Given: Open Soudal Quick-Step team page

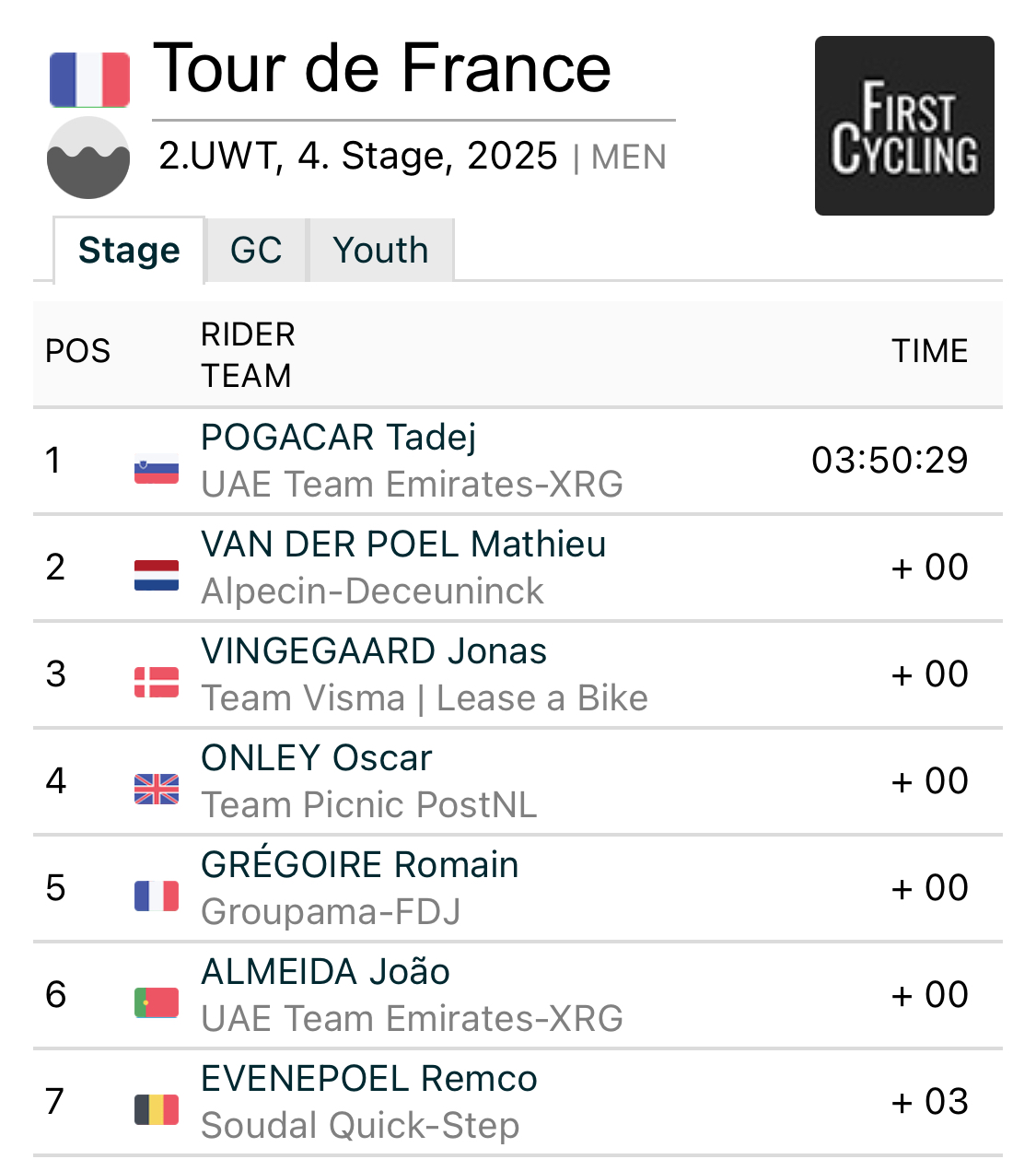Looking at the screenshot, I should coord(360,1126).
